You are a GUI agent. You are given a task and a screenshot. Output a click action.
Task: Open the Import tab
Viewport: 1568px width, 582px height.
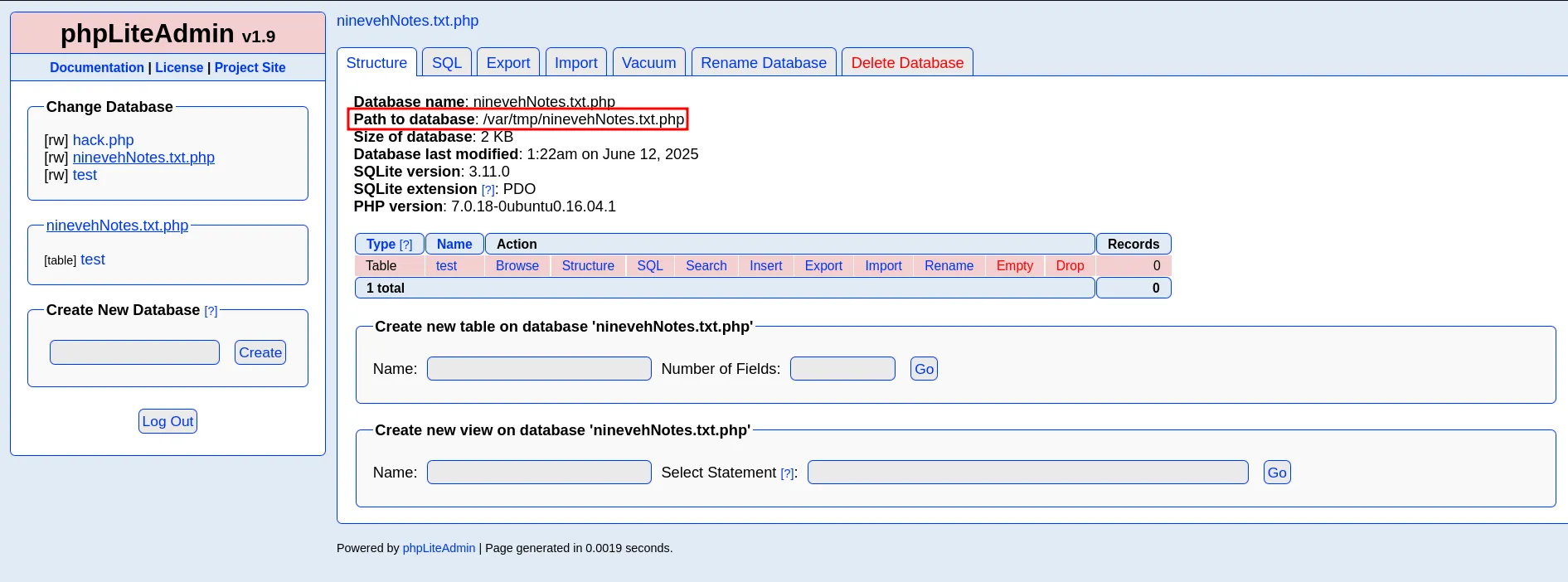[576, 63]
